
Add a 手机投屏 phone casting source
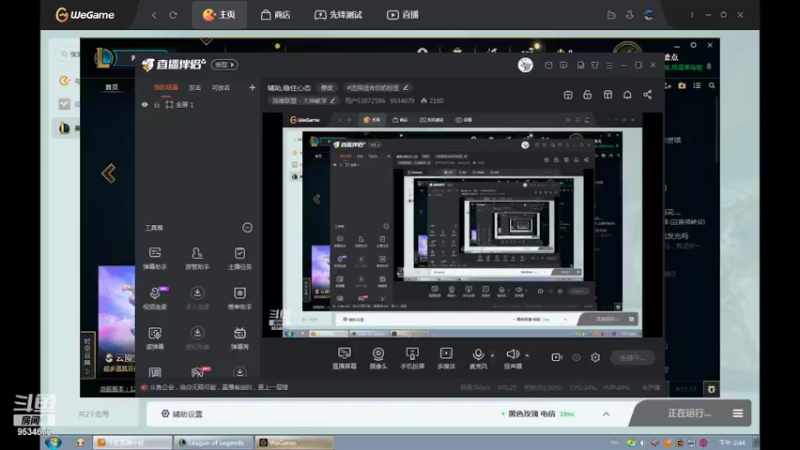[412, 358]
